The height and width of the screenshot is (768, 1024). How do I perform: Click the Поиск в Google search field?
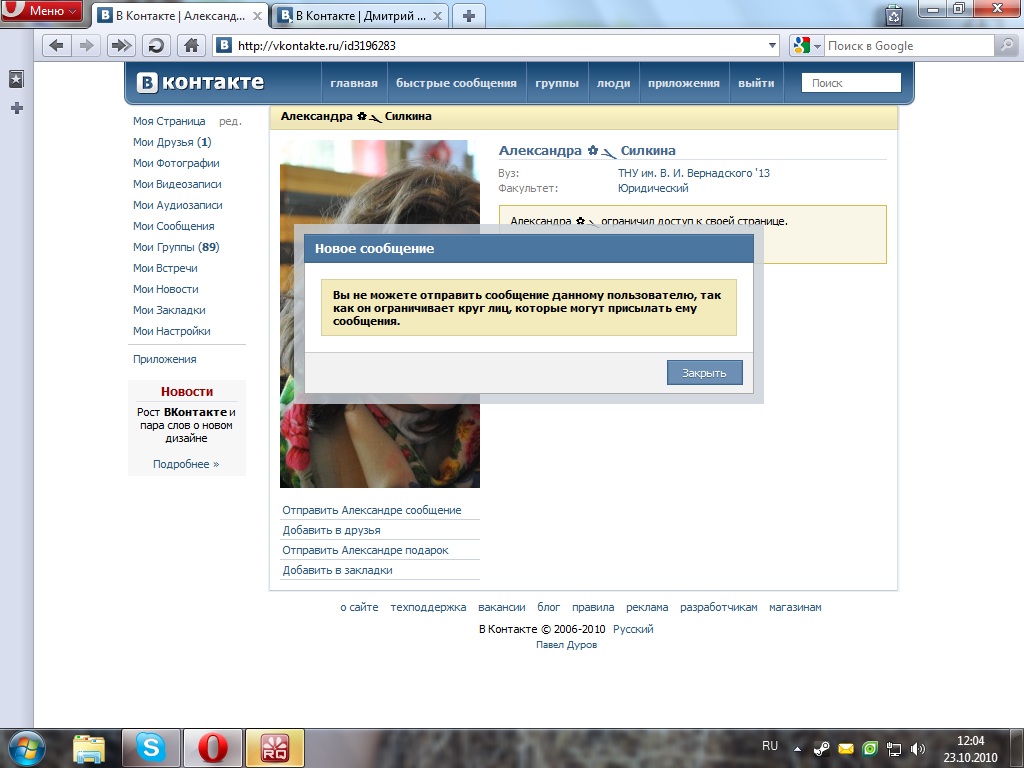point(909,46)
